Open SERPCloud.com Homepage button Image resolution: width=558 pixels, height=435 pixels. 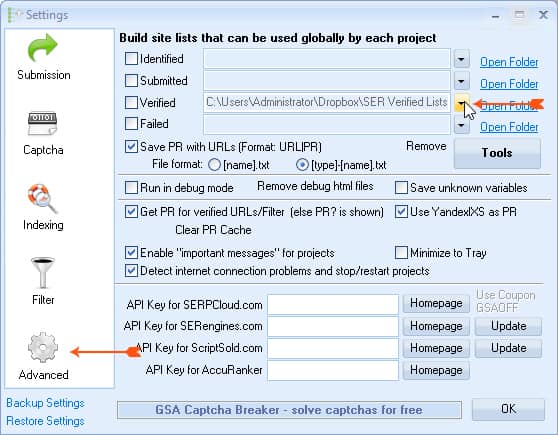(x=436, y=303)
